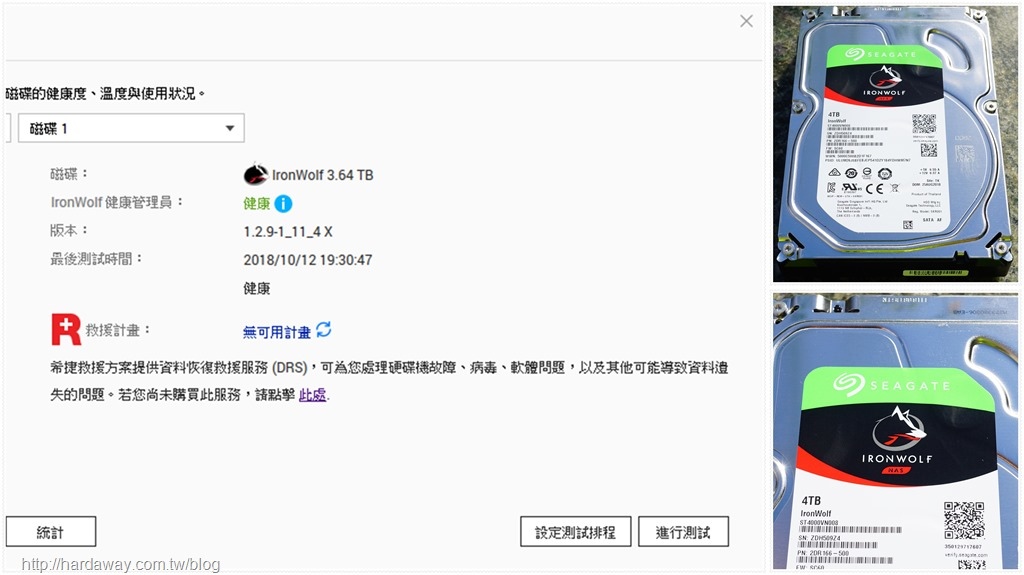Click the red Rescue plan R icon
The image size is (1024, 575).
click(x=66, y=329)
